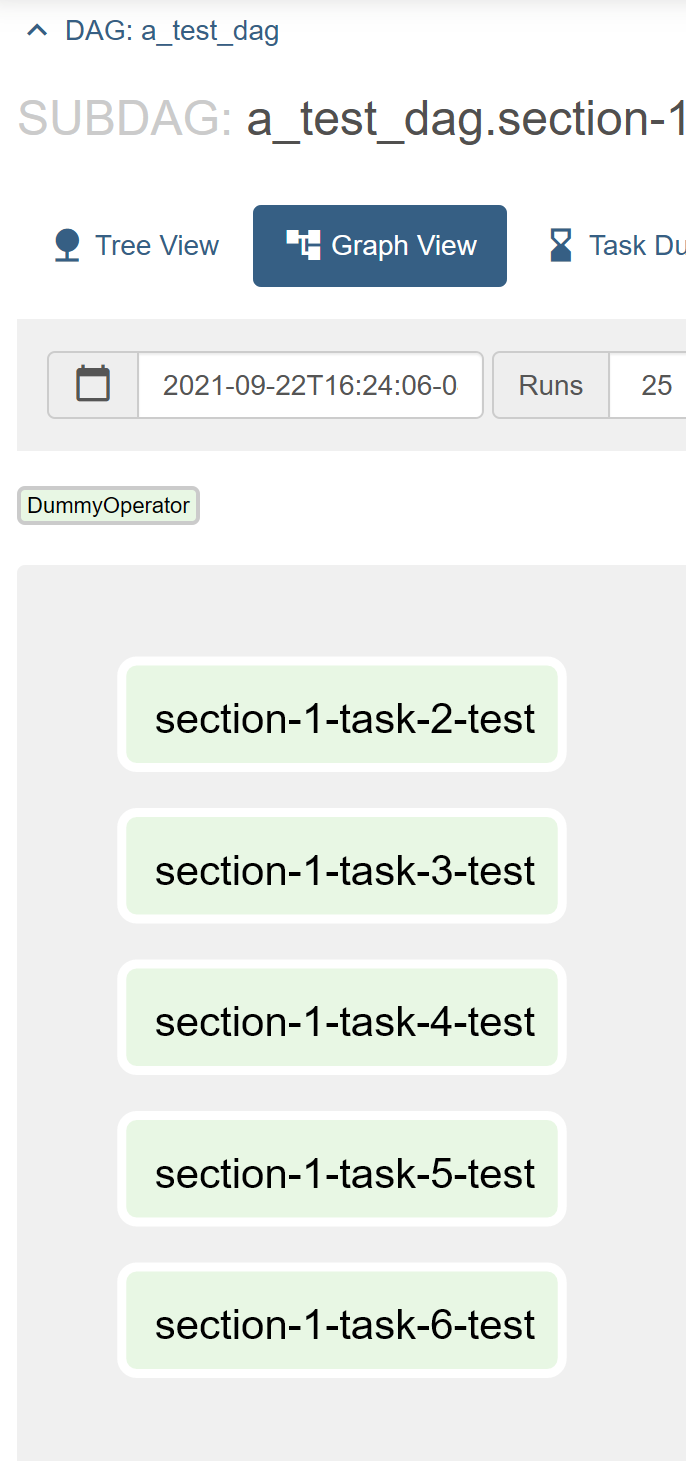This screenshot has height=1461, width=686.
Task: Click the up chevron next to DAG header
Action: pos(37,29)
